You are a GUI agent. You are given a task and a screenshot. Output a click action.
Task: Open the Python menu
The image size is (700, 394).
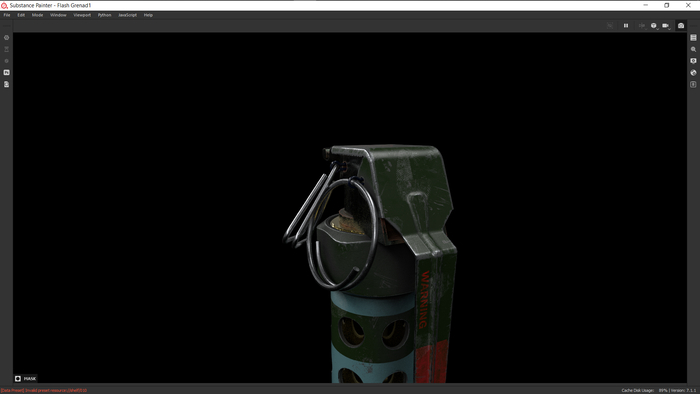104,15
